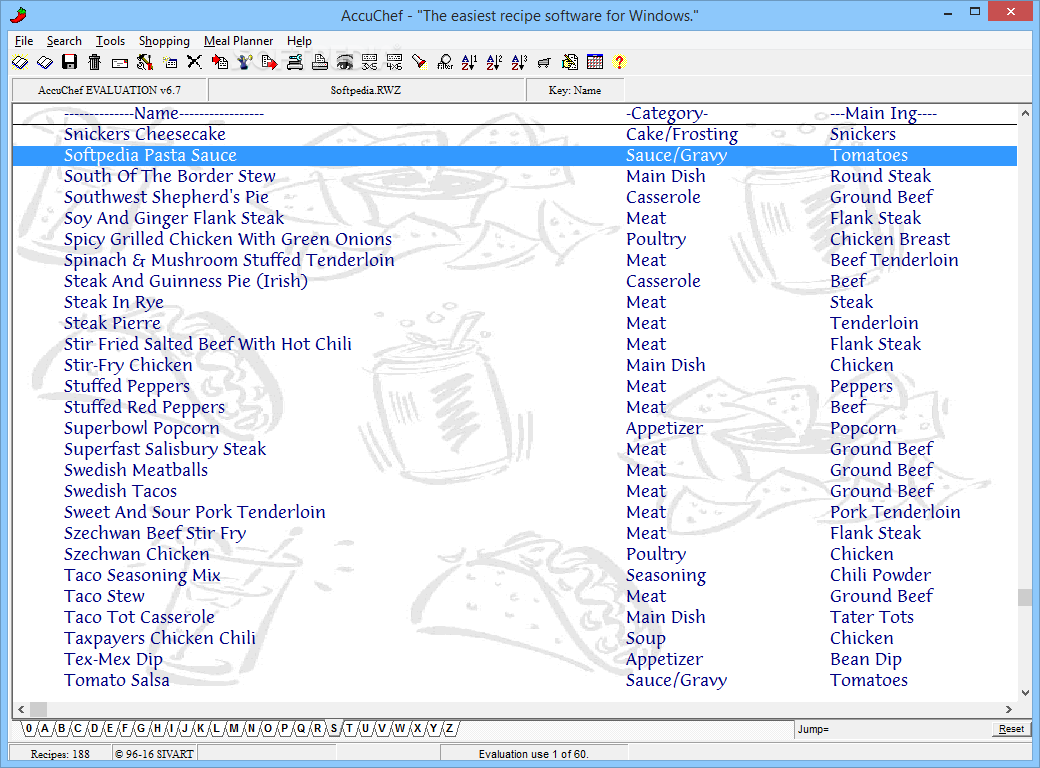Click the envelope mail icon
This screenshot has height=768, width=1040.
(x=120, y=63)
